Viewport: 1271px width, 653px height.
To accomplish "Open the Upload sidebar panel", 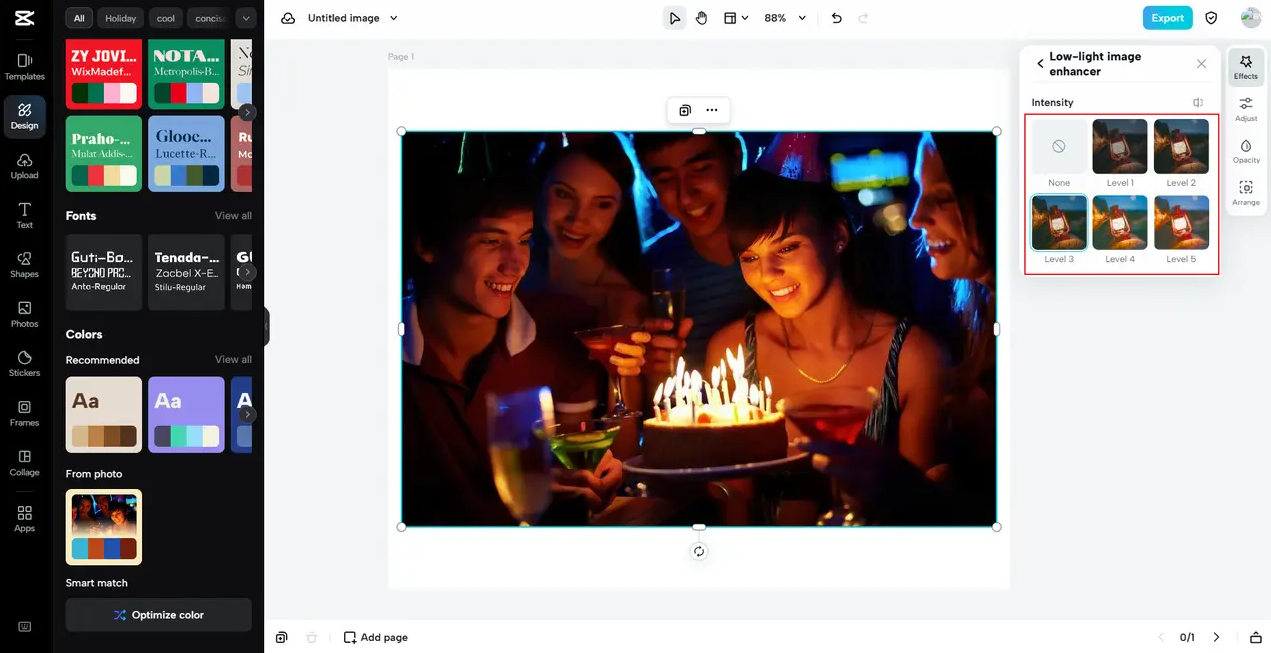I will tap(25, 166).
